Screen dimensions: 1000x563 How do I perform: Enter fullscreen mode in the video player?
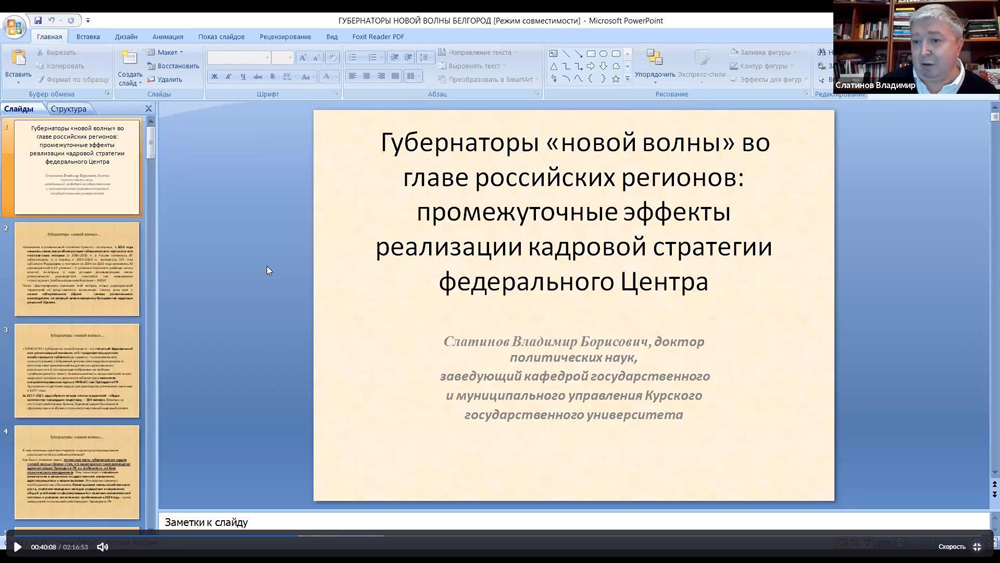tap(977, 547)
